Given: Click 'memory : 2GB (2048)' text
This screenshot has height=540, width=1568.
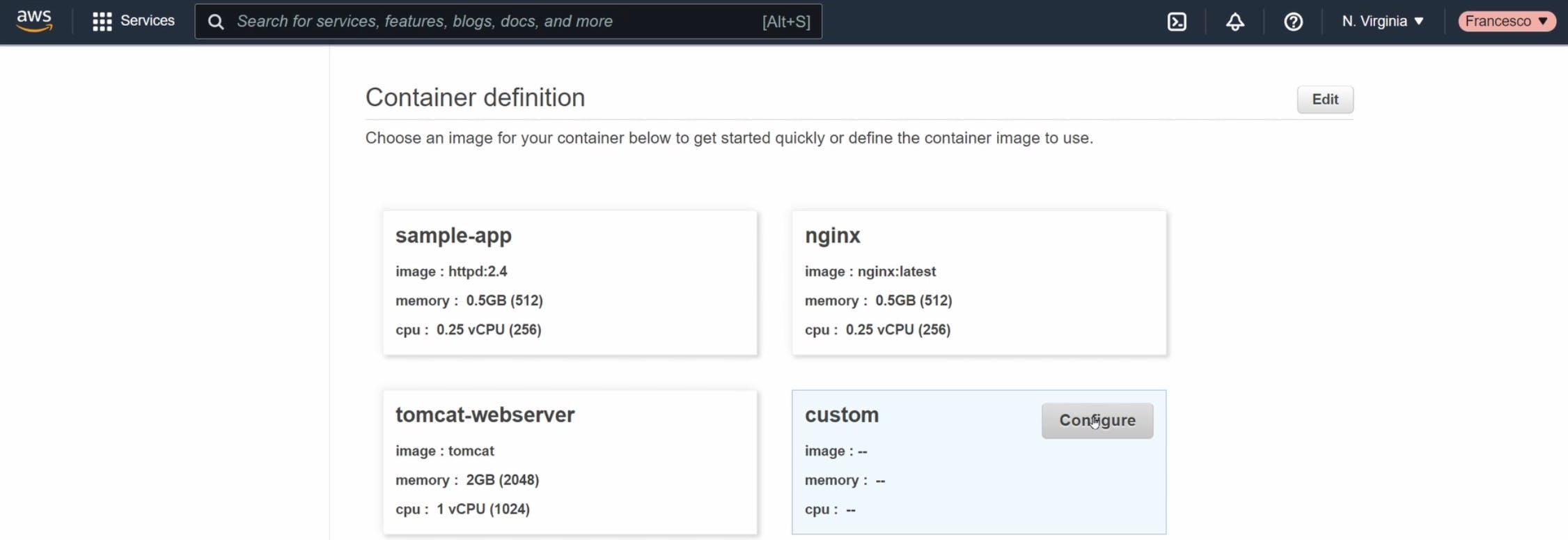Looking at the screenshot, I should tap(467, 480).
